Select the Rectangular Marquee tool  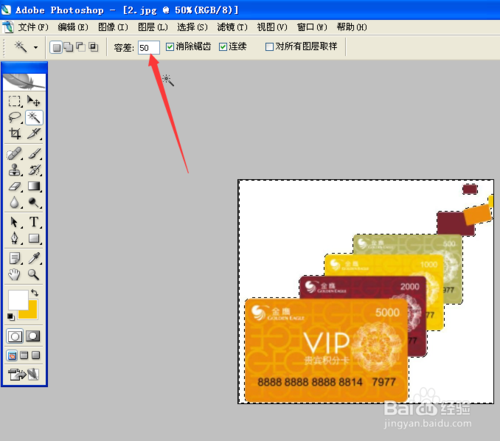click(14, 101)
